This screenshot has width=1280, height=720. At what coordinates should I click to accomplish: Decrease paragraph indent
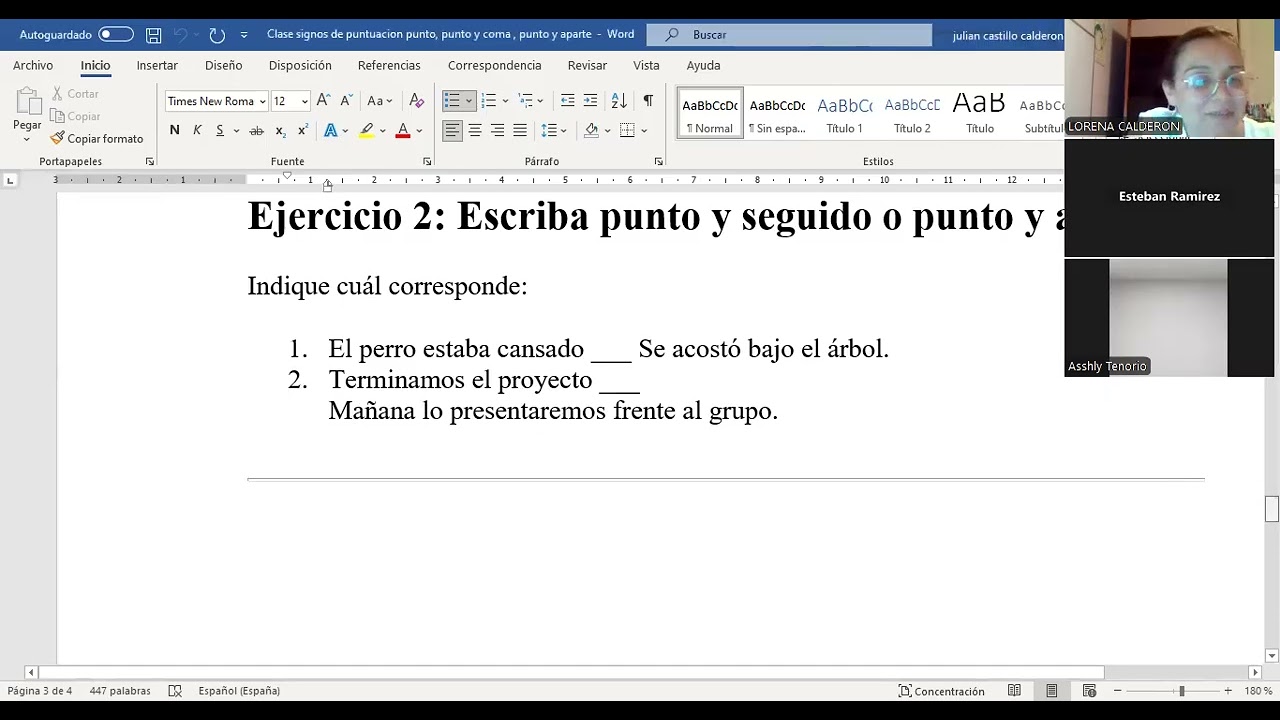coord(567,101)
